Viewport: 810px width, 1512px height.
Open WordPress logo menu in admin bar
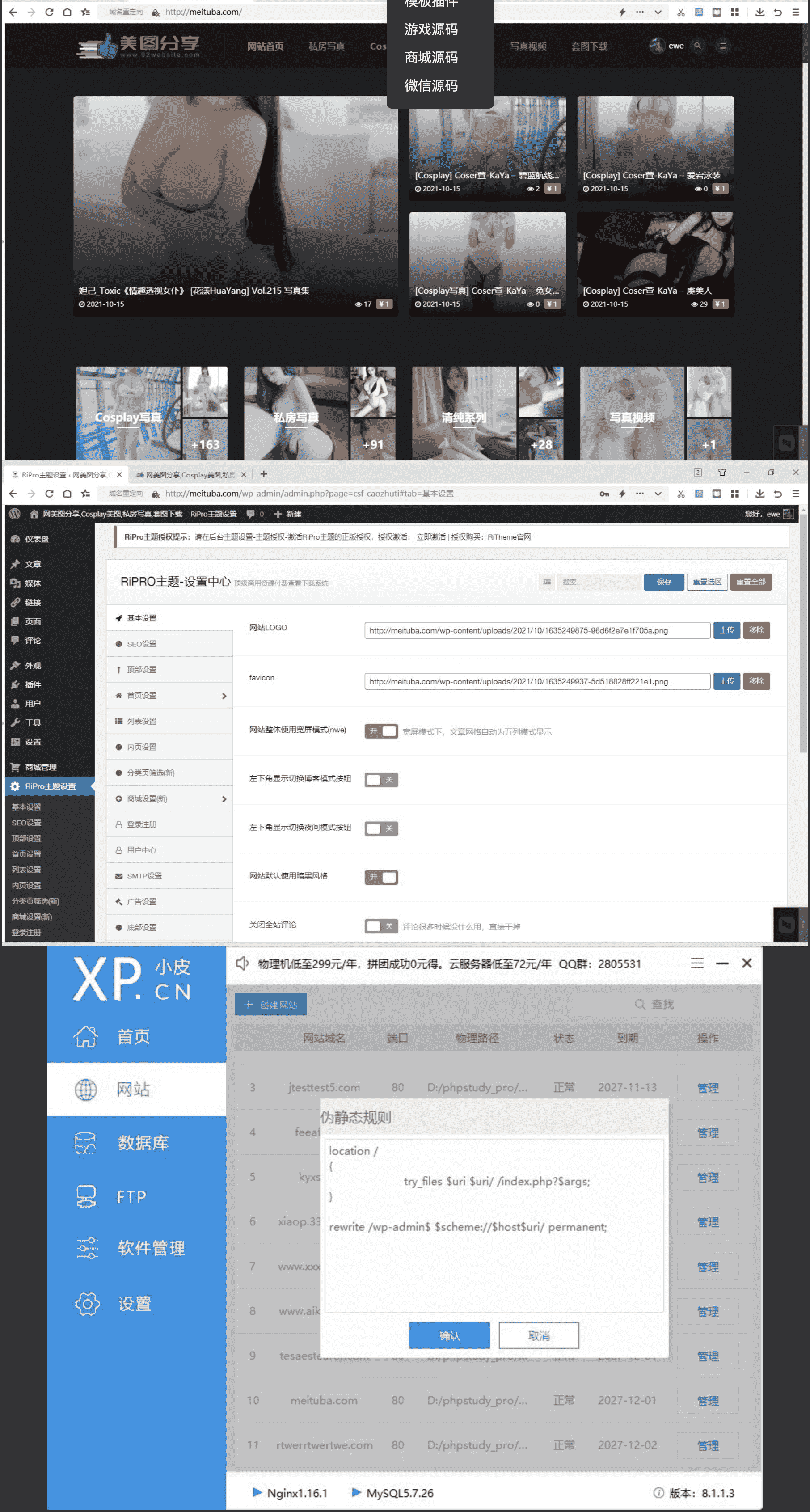coord(15,514)
